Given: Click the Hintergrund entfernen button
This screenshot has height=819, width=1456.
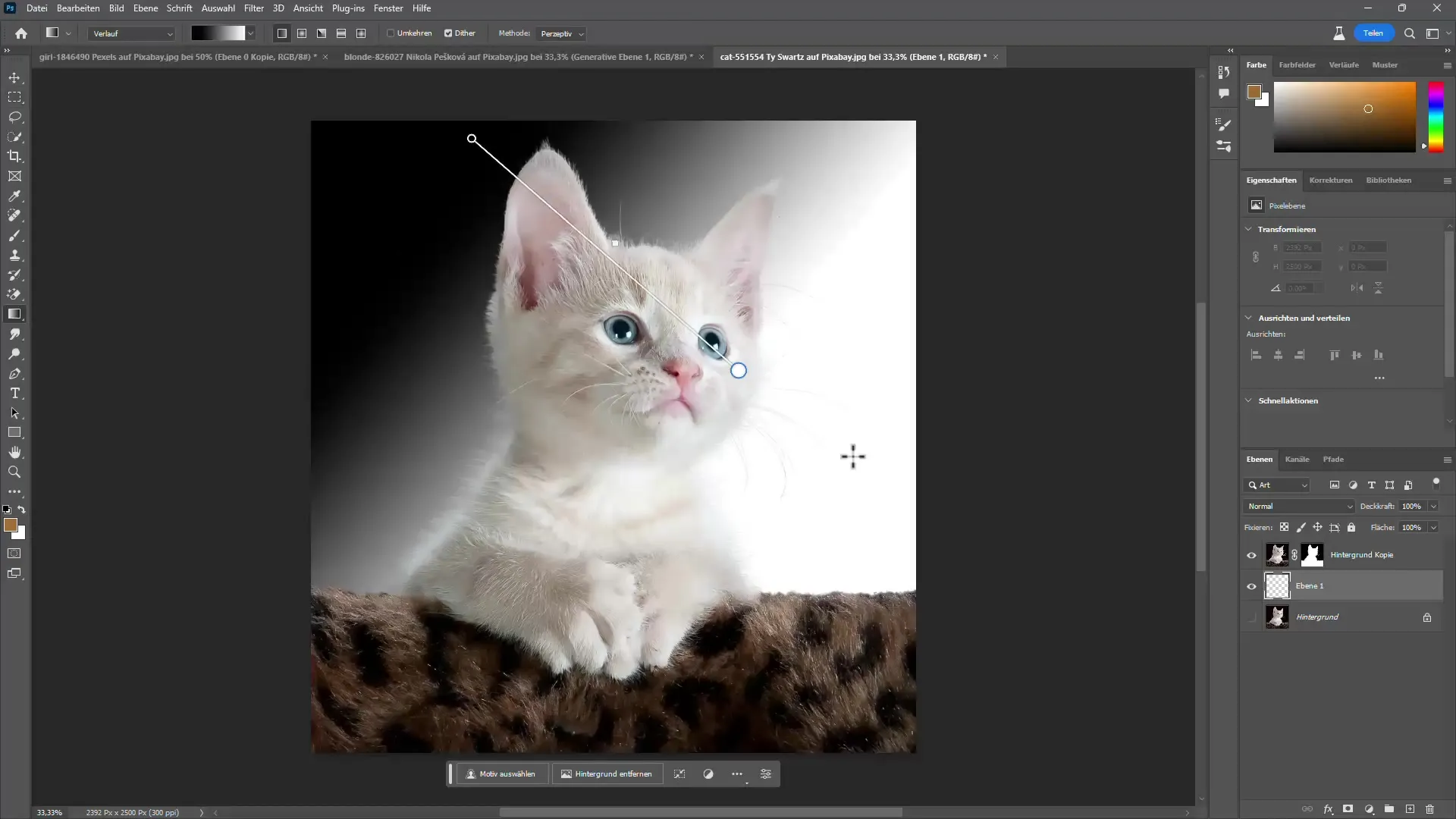Looking at the screenshot, I should click(x=607, y=773).
